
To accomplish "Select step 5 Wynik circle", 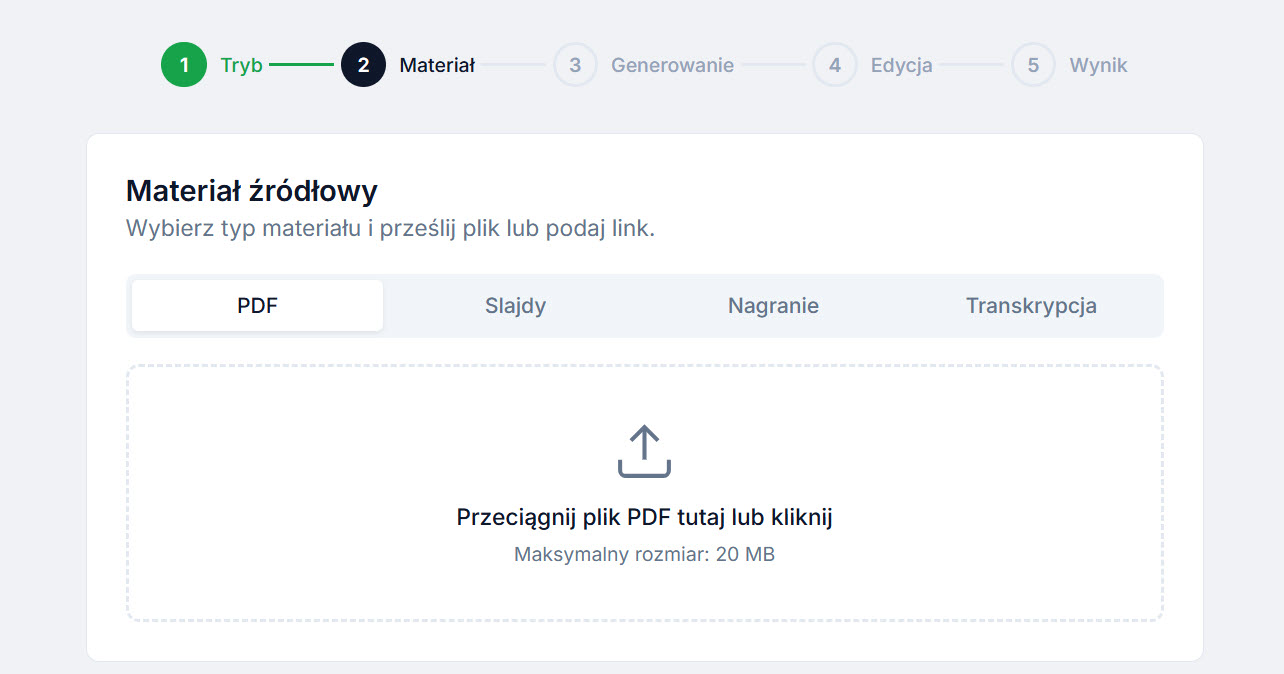I will [1033, 64].
